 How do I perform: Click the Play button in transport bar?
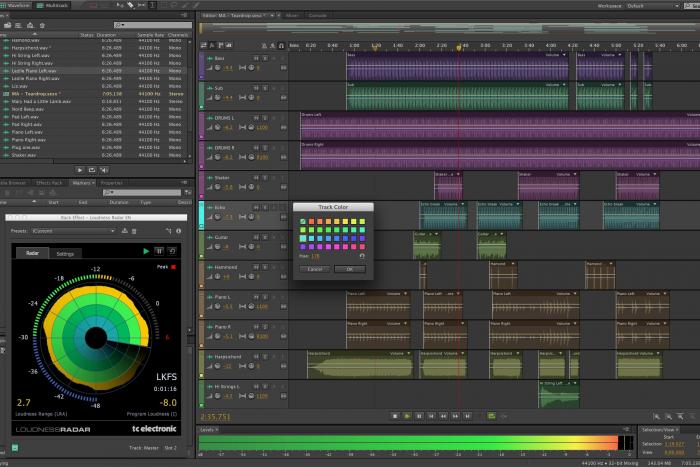(407, 415)
